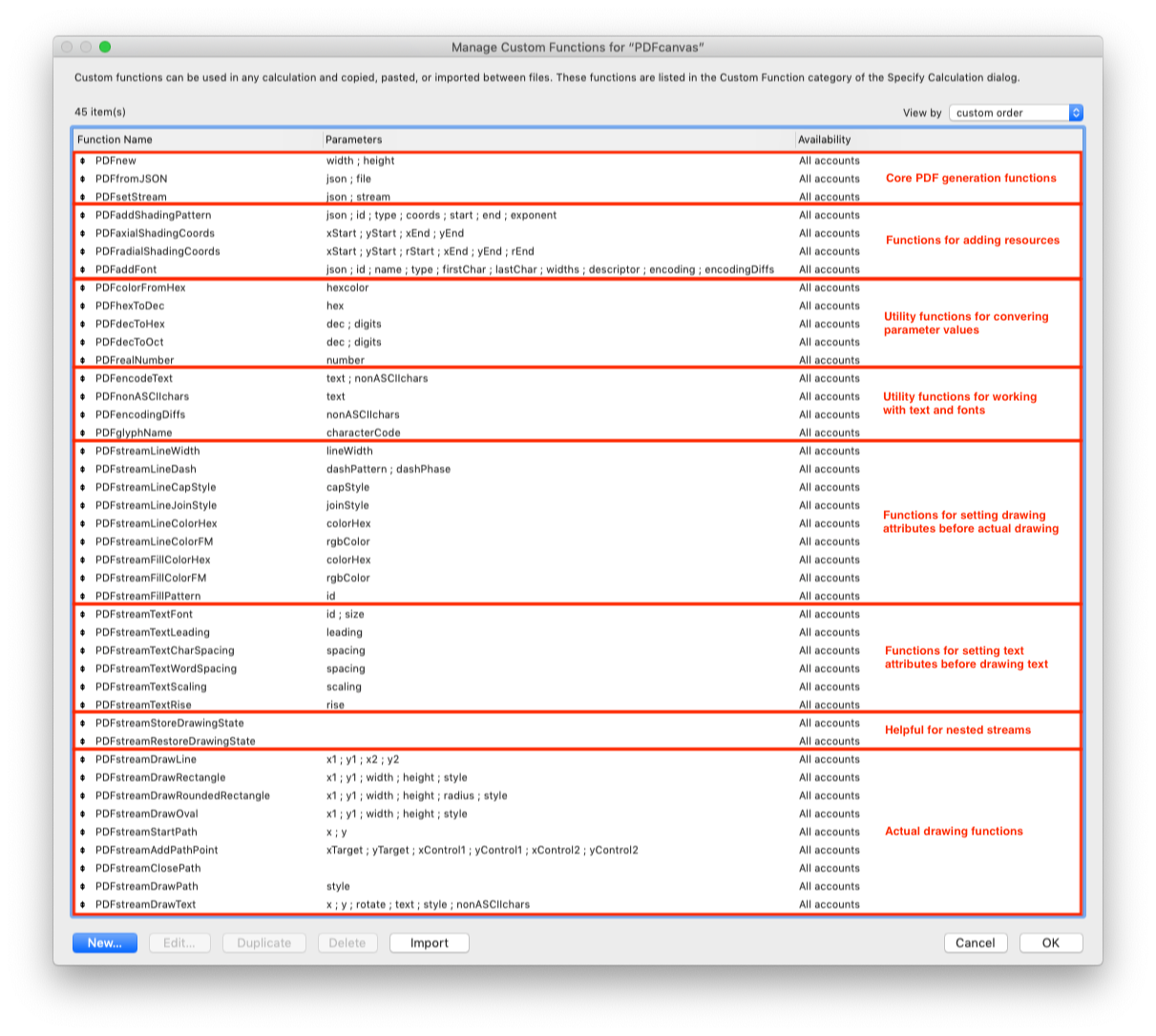The image size is (1156, 1036).
Task: Select the PDFstreamTextWordSpacing function row
Action: pos(578,668)
